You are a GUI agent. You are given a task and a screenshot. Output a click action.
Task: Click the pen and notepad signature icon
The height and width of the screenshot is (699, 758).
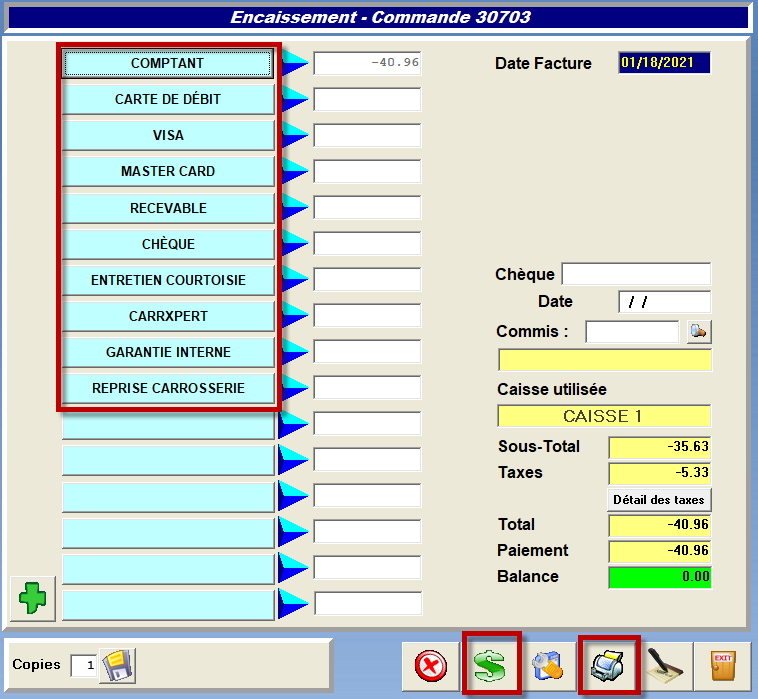[665, 666]
